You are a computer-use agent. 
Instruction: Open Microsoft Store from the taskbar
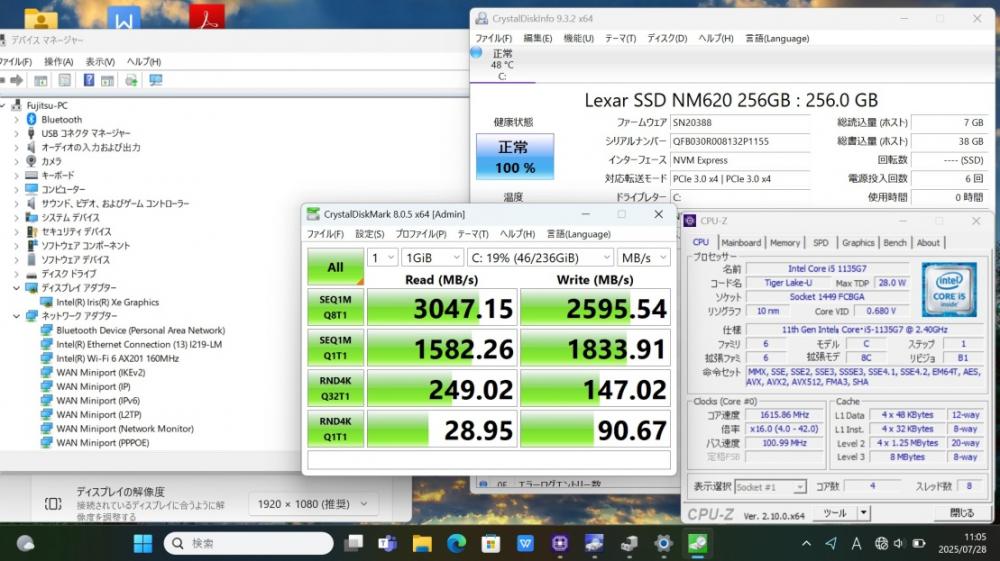[490, 543]
